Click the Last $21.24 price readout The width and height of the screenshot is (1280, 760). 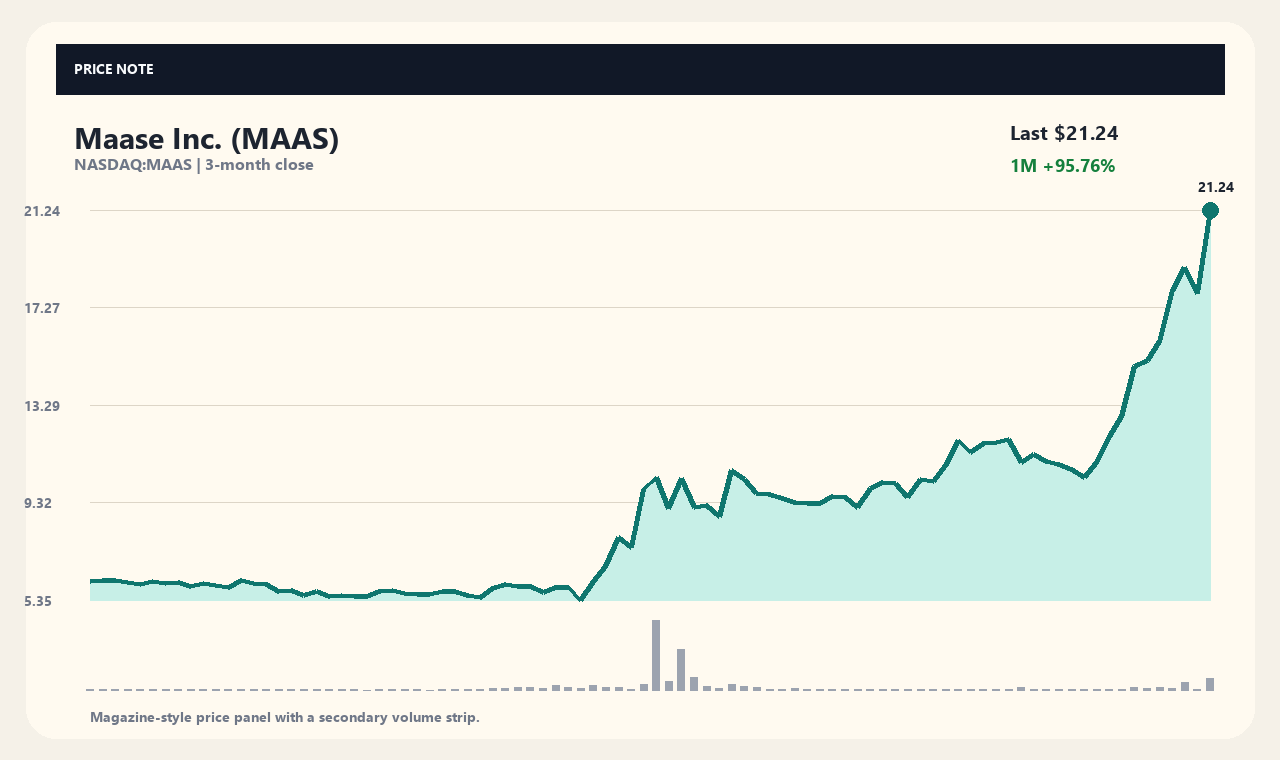pos(1064,133)
